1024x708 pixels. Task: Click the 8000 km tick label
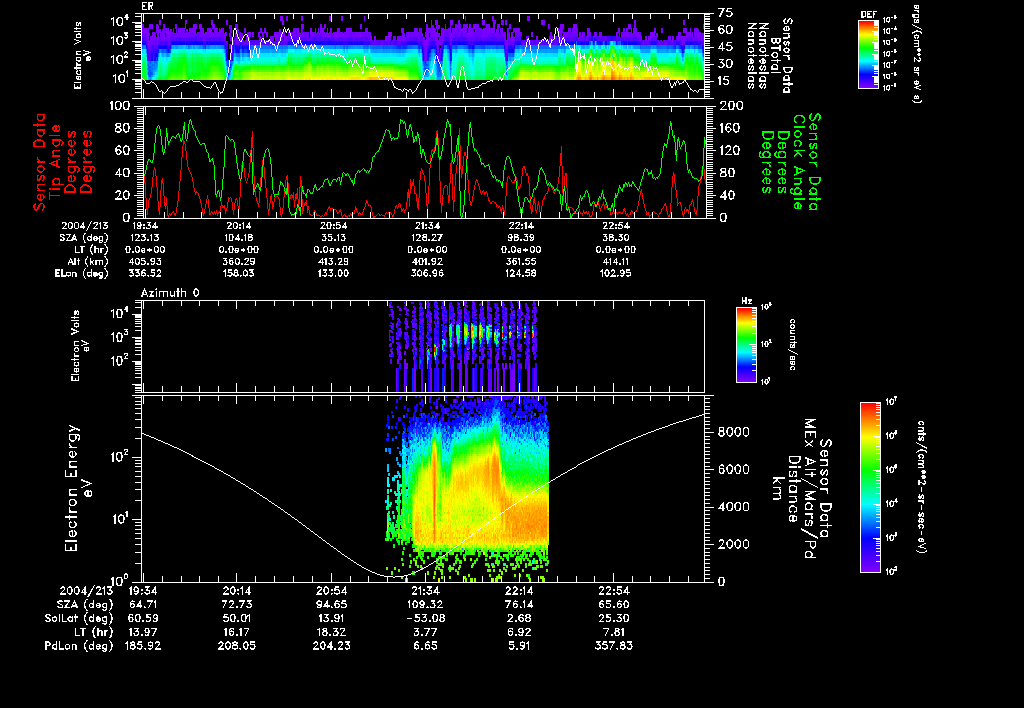pos(733,432)
